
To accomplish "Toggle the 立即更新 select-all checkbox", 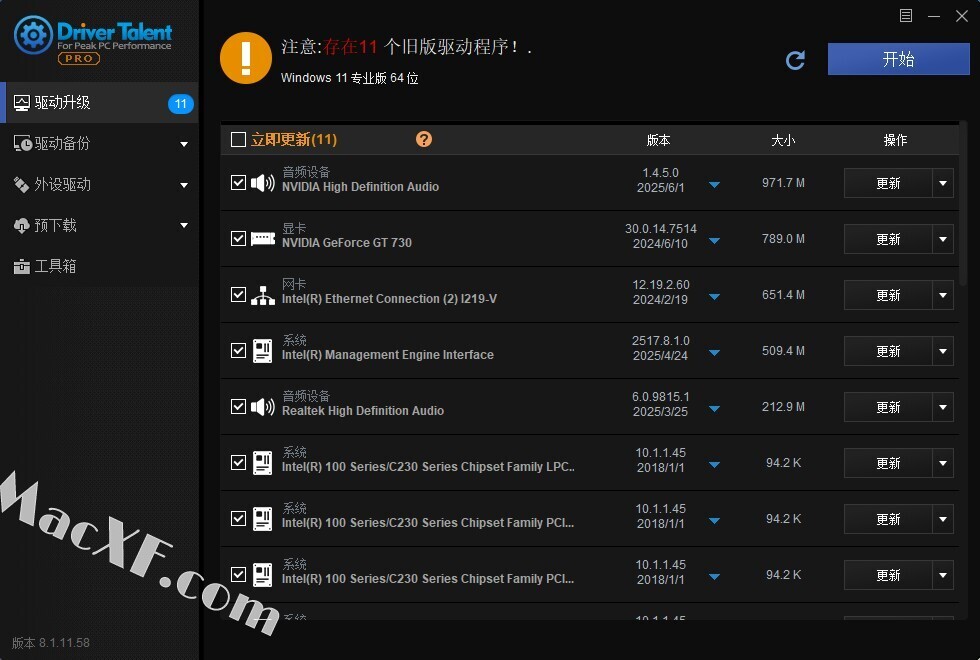I will [x=238, y=140].
